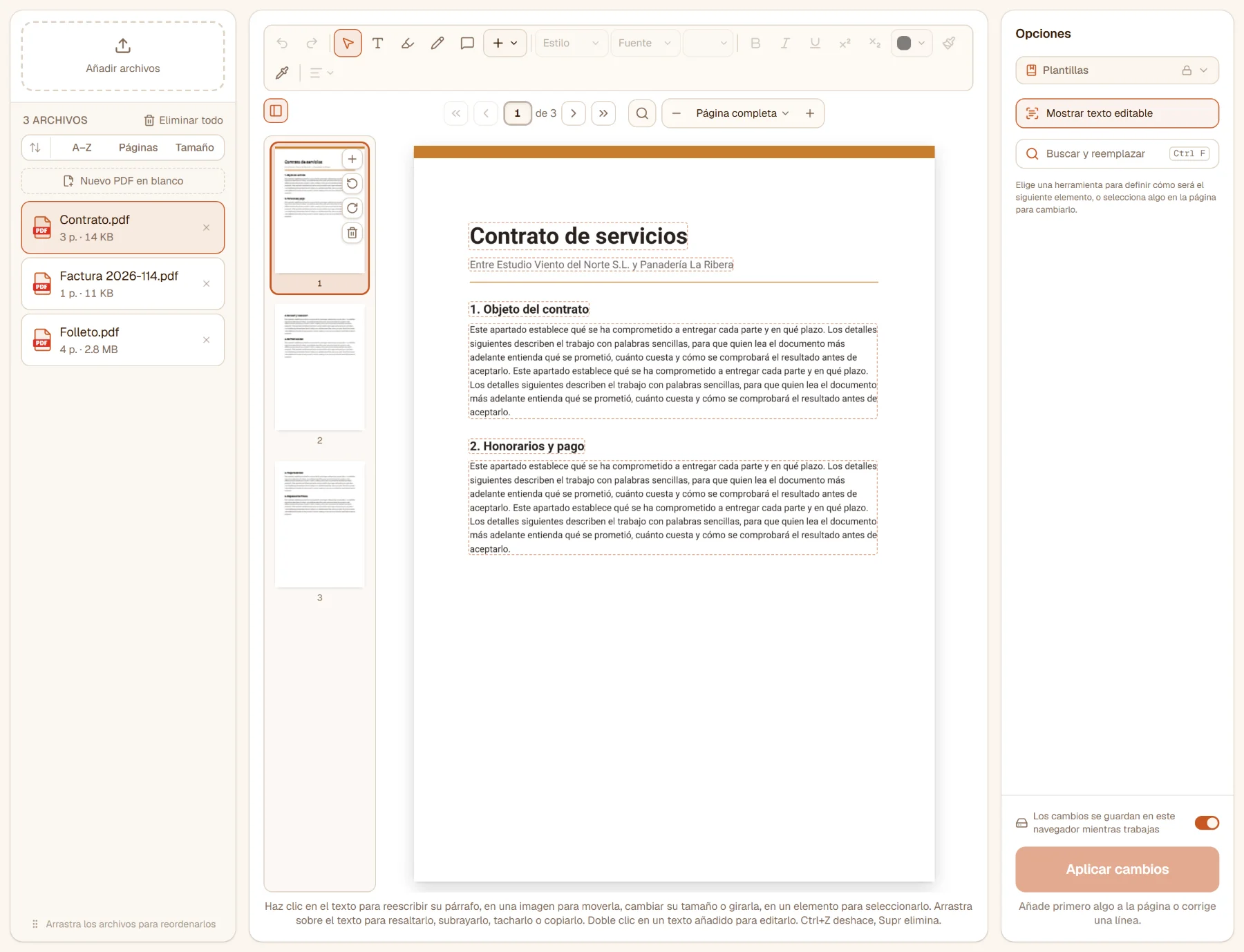
Task: Apply superscript formatting
Action: click(845, 44)
